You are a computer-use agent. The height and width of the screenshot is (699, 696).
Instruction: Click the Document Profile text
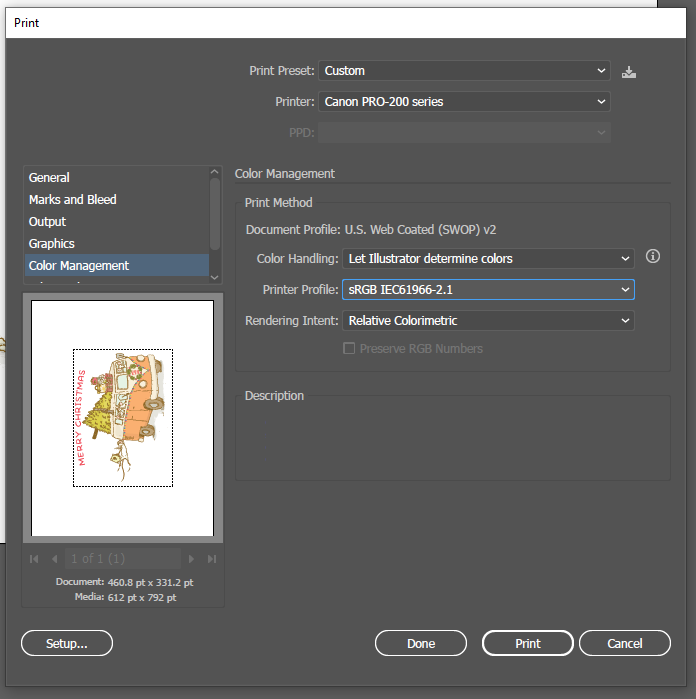[371, 230]
